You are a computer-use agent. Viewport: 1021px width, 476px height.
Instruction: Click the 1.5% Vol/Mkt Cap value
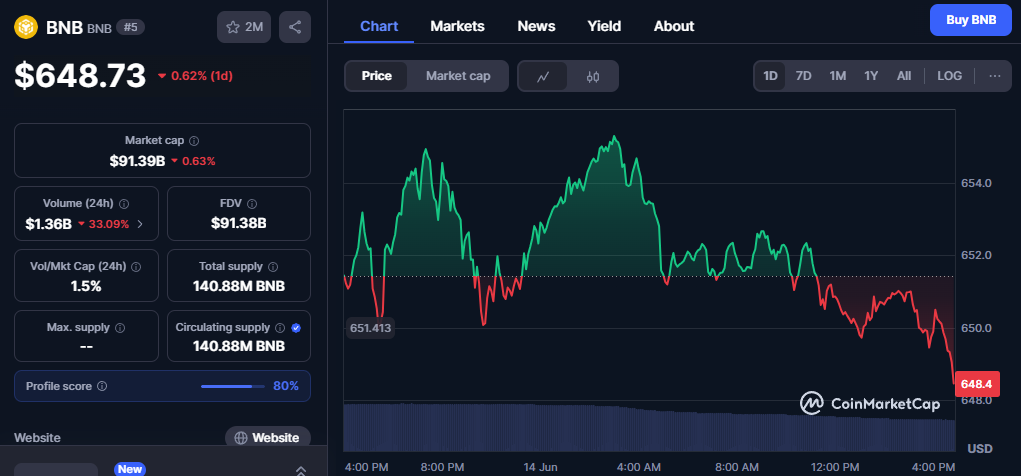[x=86, y=287]
